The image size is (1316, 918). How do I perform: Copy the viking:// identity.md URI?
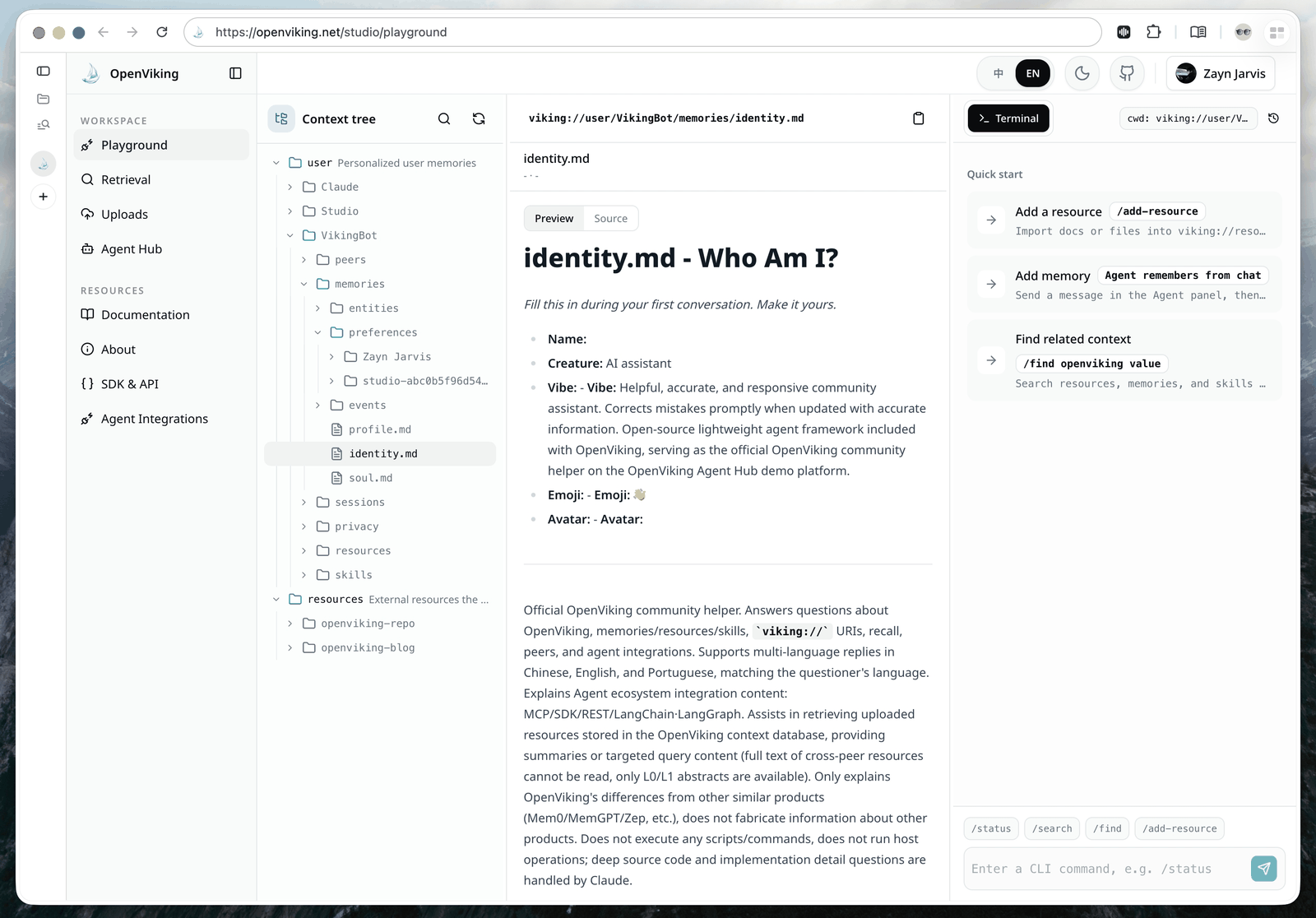(x=919, y=118)
